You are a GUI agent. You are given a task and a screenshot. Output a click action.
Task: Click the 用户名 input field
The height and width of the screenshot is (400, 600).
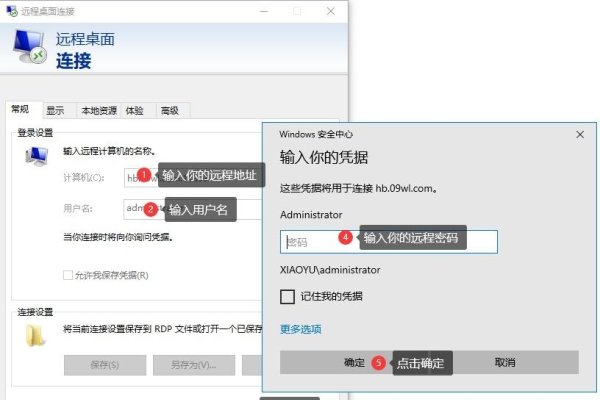click(193, 209)
